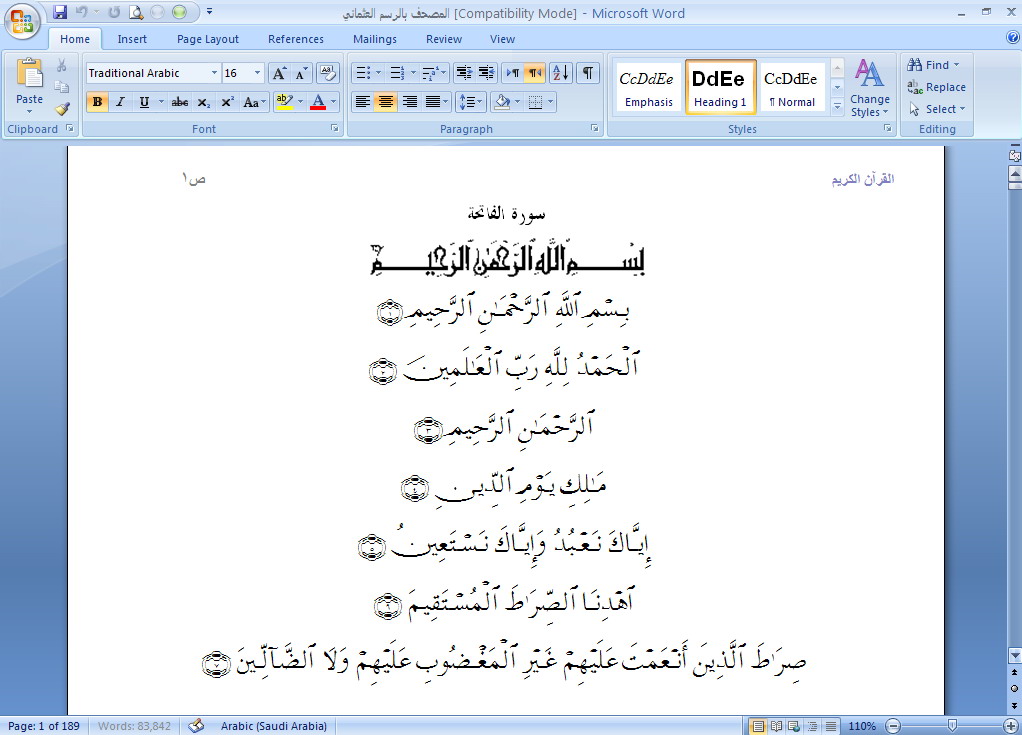Expand the Styles gallery more arrow
This screenshot has height=735, width=1022.
coord(838,109)
